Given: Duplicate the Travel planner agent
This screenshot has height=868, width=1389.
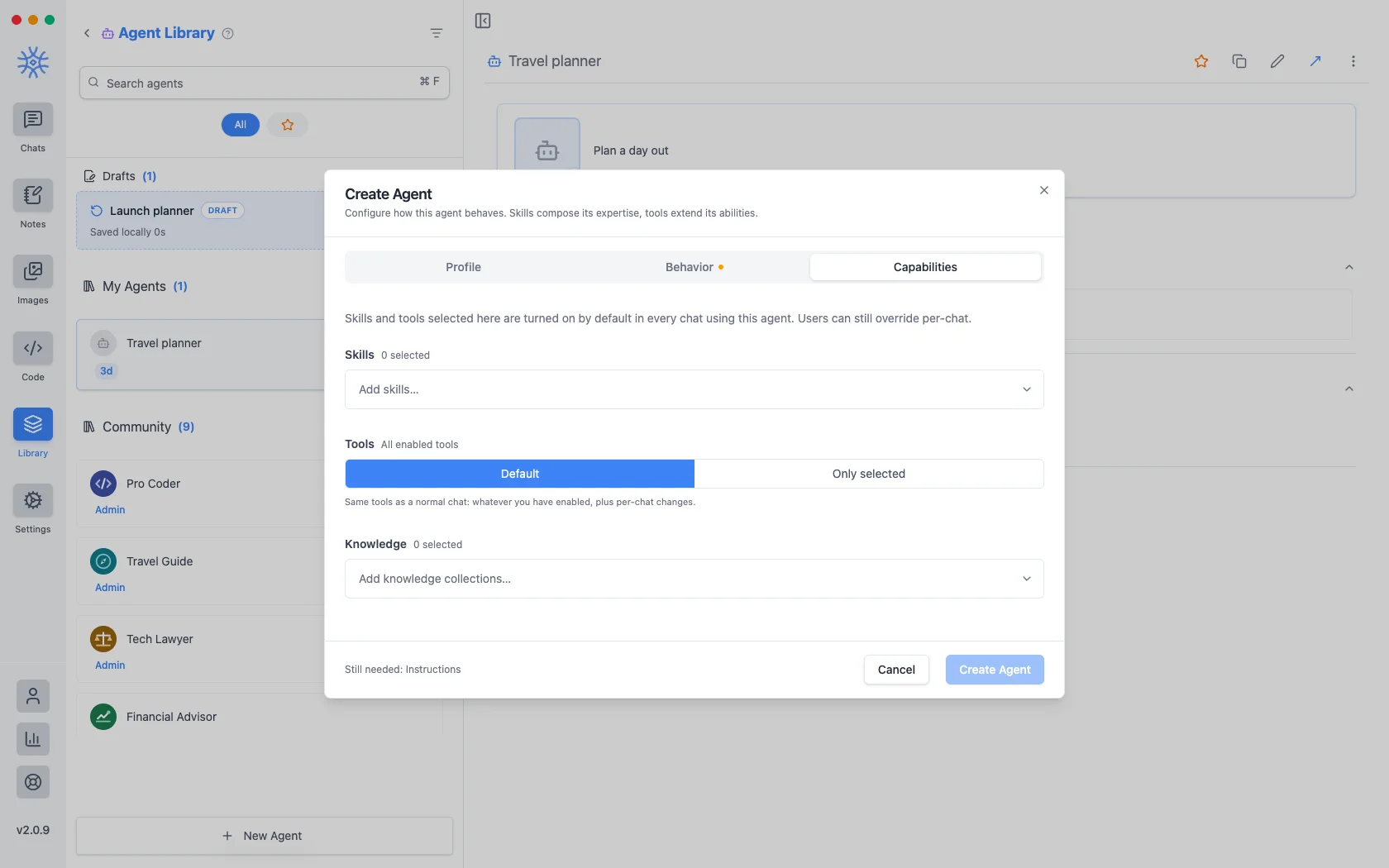Looking at the screenshot, I should (1239, 61).
